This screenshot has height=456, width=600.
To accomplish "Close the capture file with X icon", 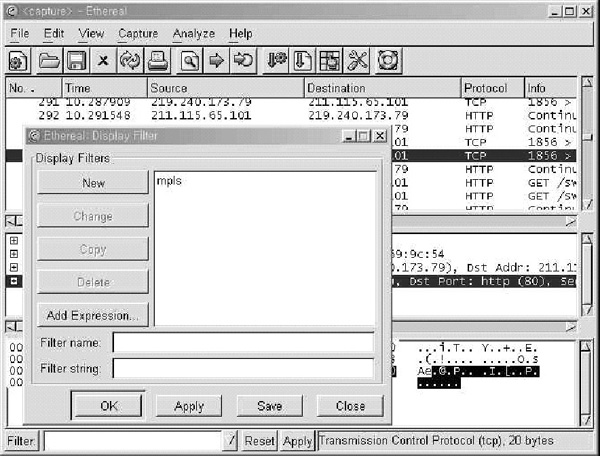I will click(x=103, y=61).
